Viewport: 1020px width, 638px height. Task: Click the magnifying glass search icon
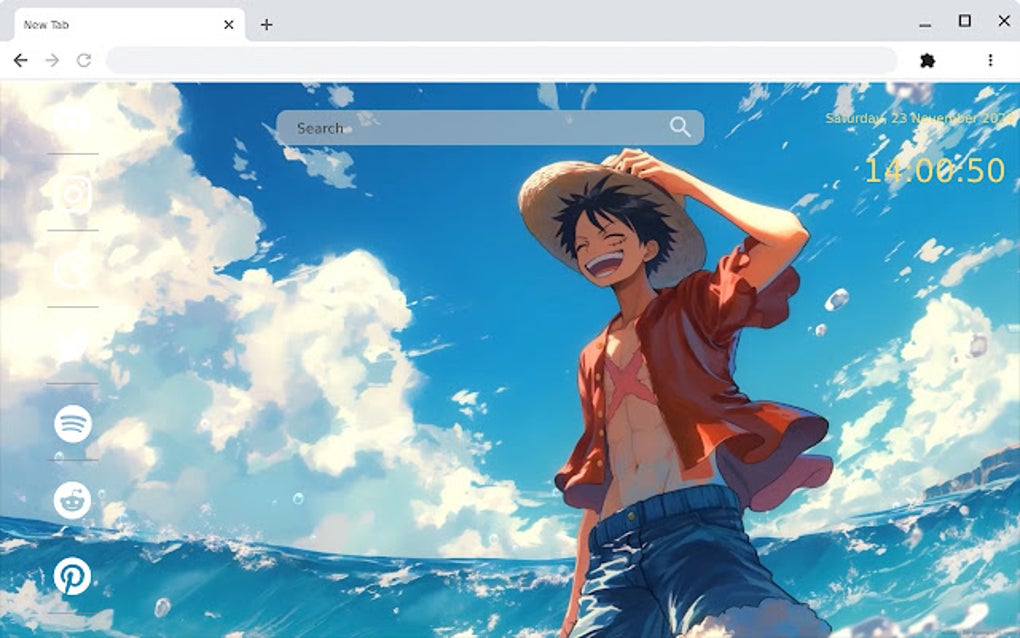[x=681, y=127]
